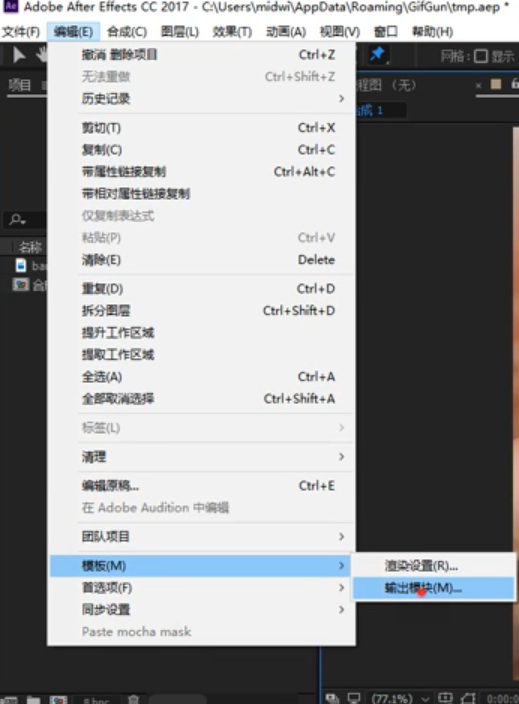Click the new composition icon in Project panel footer

pos(58,700)
